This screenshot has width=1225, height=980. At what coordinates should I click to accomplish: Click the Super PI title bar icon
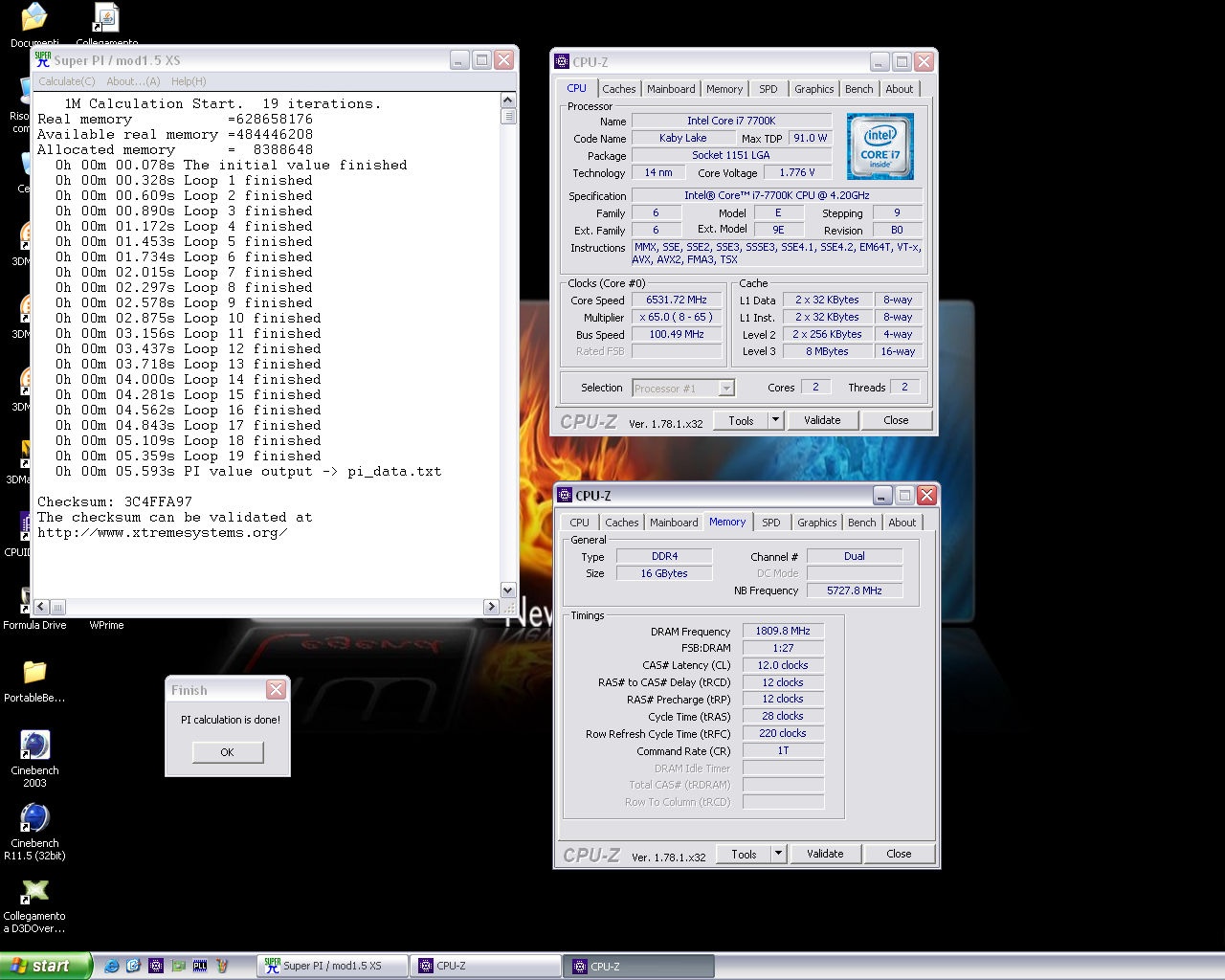[x=43, y=59]
